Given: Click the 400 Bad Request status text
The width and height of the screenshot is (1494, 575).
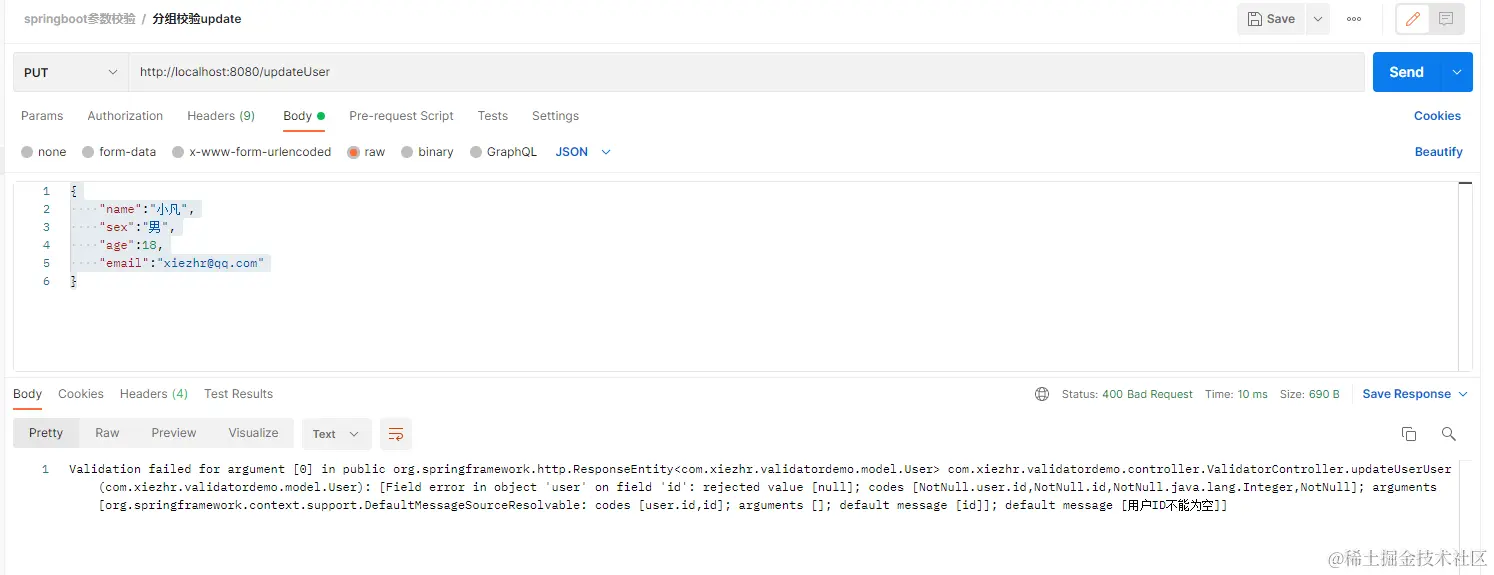Looking at the screenshot, I should [1147, 394].
